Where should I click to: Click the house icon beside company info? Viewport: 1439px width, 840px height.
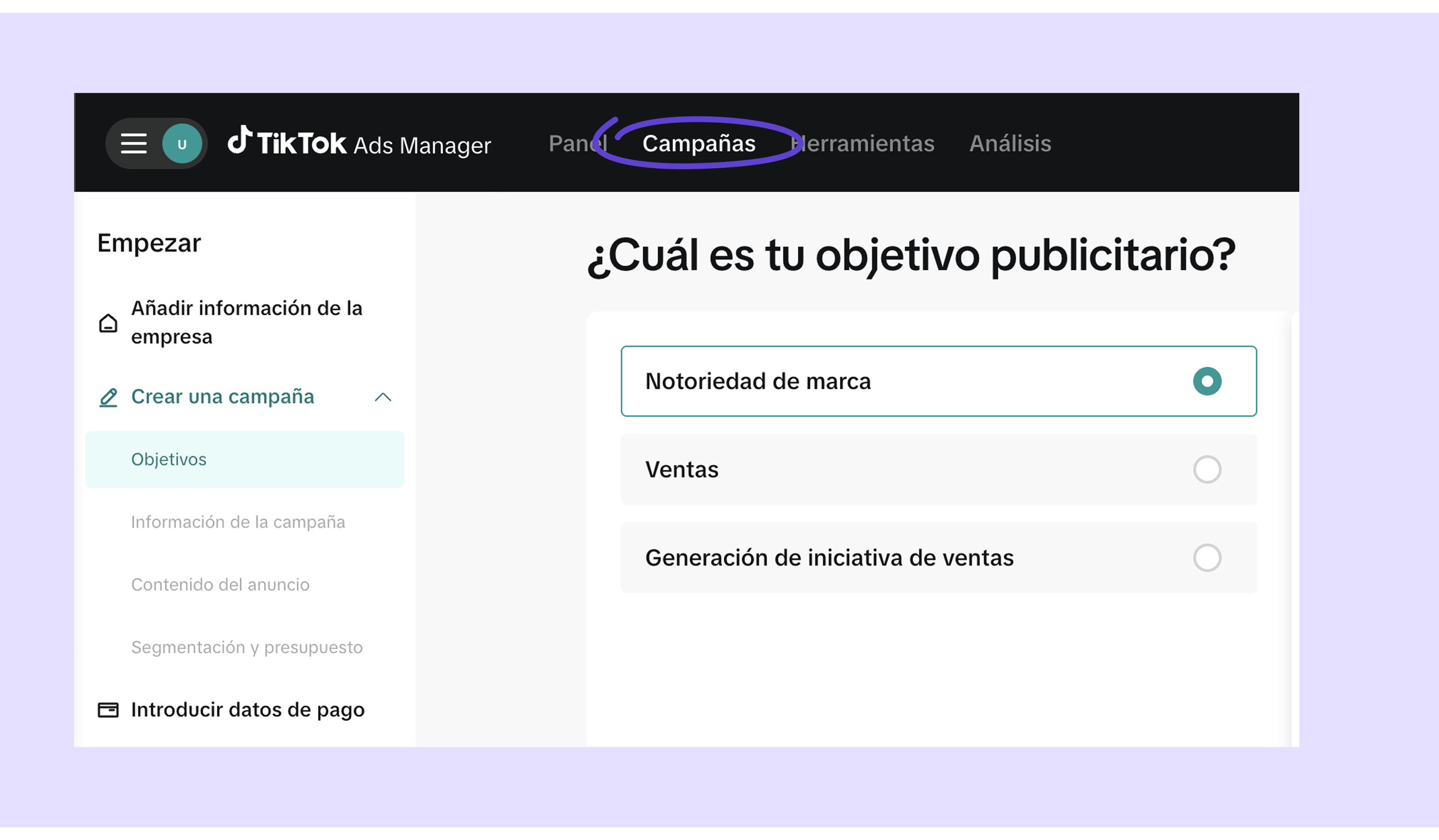click(x=108, y=323)
